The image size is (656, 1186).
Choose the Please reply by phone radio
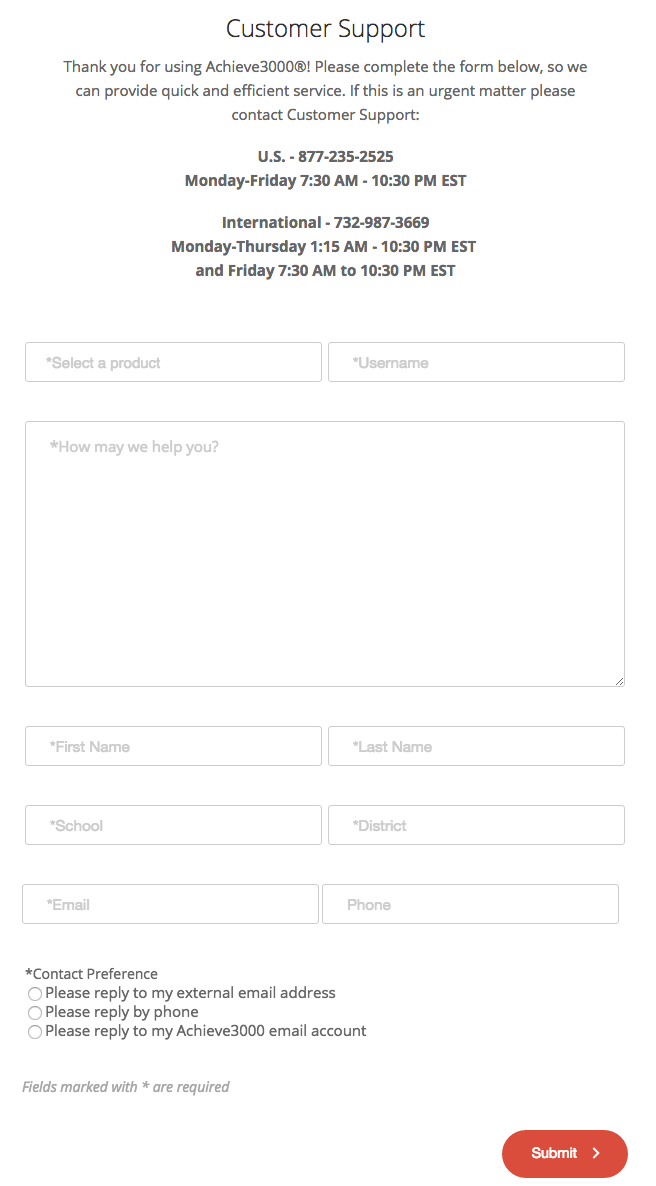[x=35, y=1013]
